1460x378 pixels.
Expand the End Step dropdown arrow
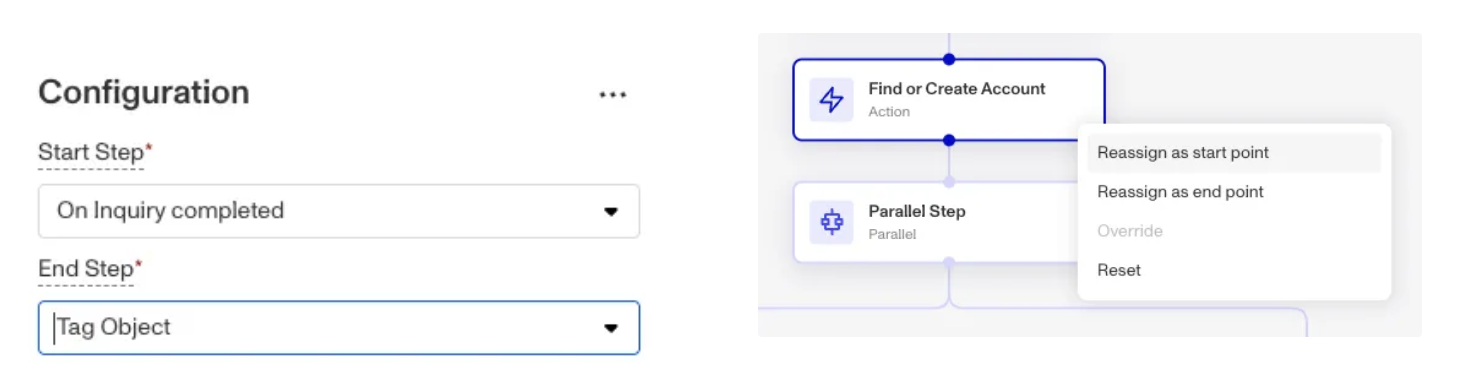611,328
